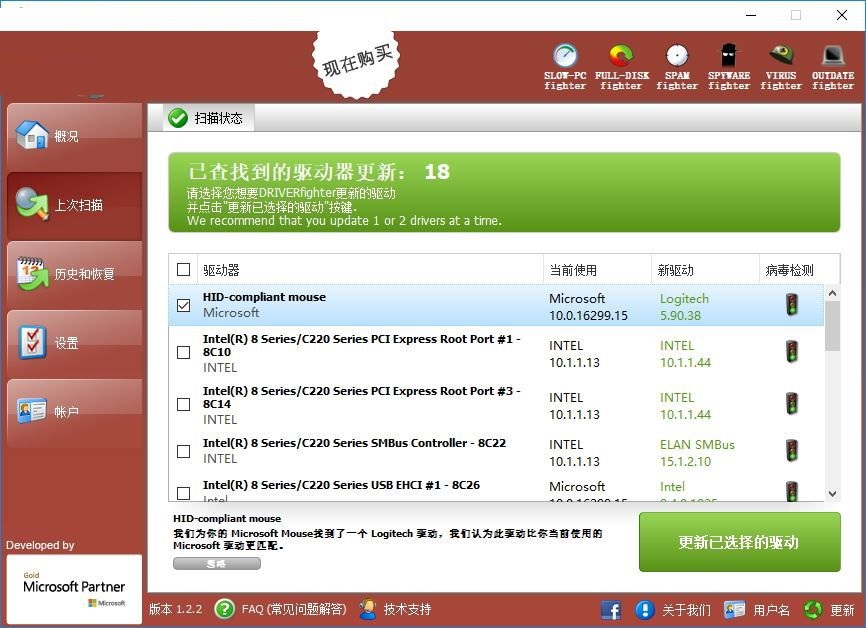Click traffic light for SMBus Controller row
The image size is (866, 628).
coord(792,450)
